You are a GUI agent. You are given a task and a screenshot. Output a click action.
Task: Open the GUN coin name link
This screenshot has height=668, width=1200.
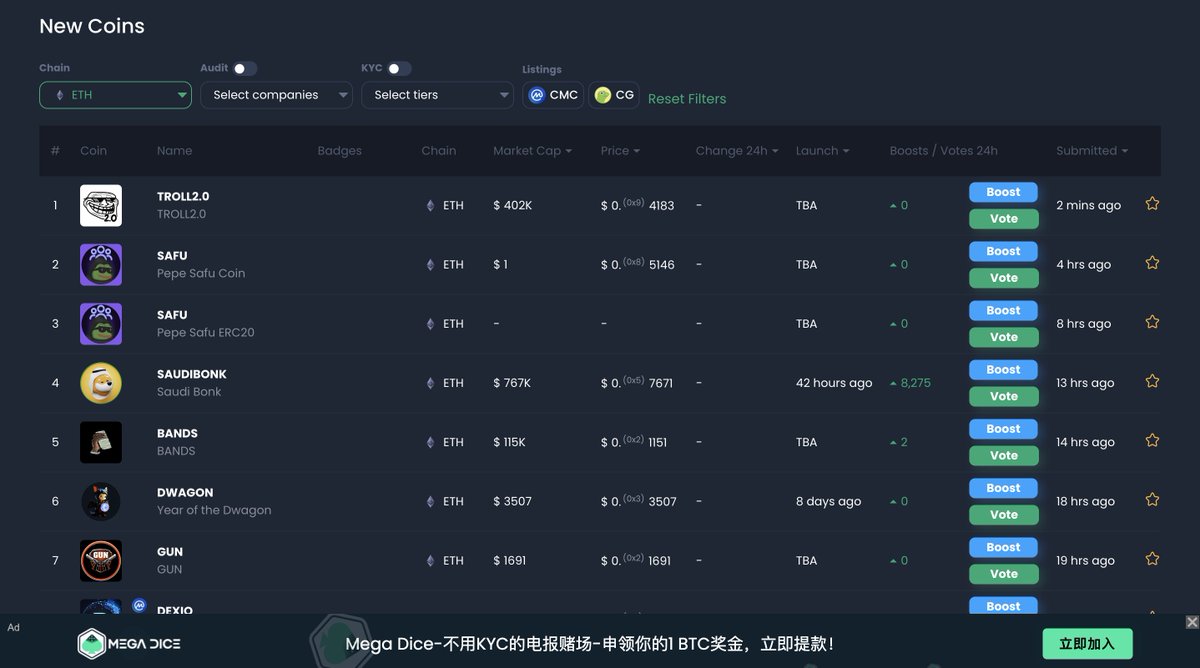point(170,551)
